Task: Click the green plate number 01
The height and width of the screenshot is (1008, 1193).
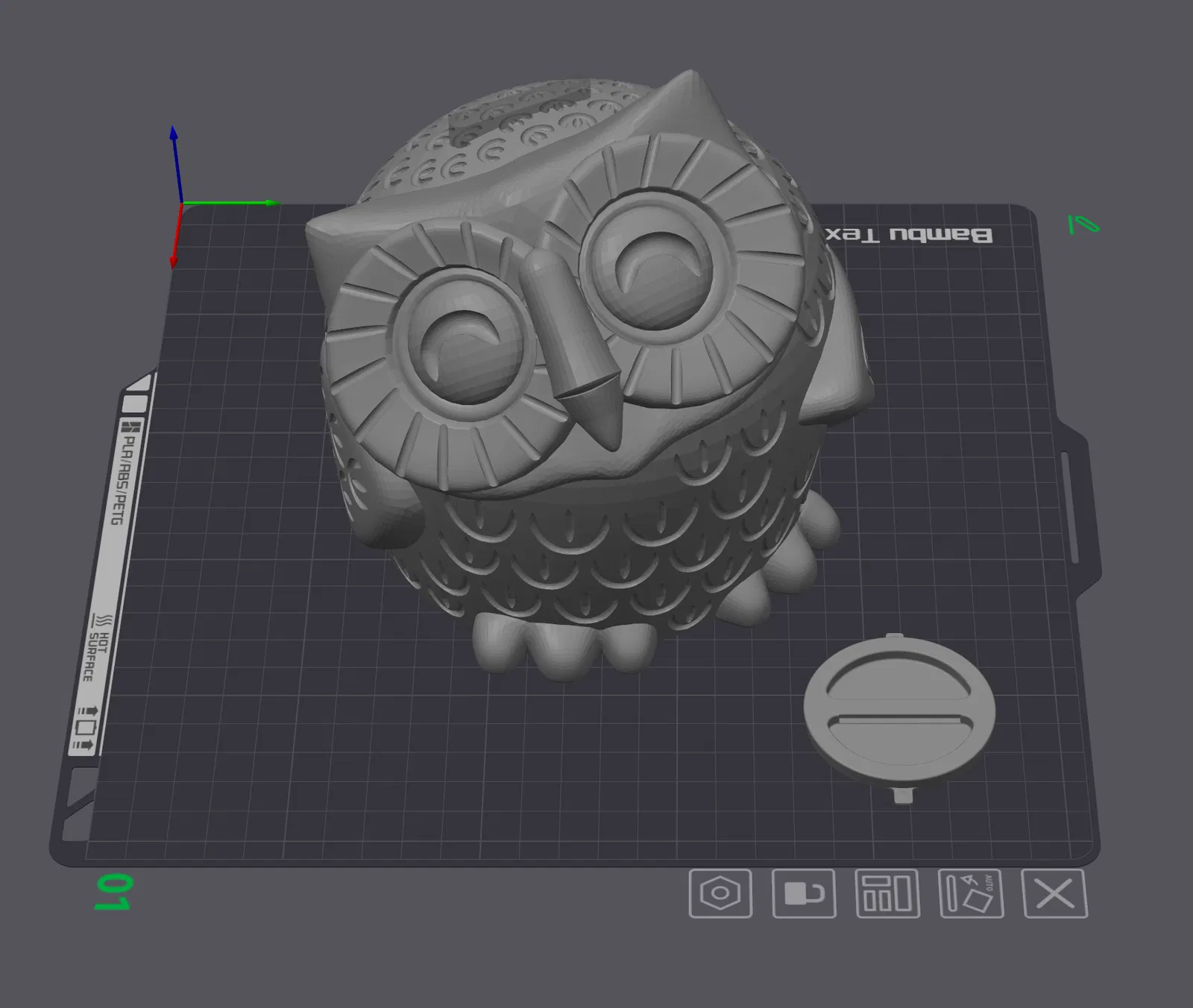Action: [114, 892]
